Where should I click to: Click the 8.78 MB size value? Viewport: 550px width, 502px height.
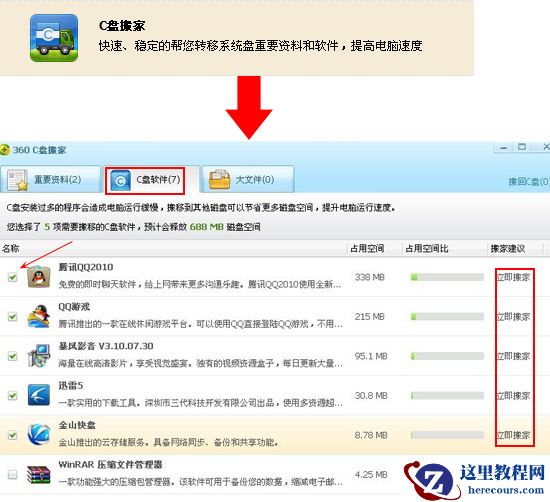point(371,435)
